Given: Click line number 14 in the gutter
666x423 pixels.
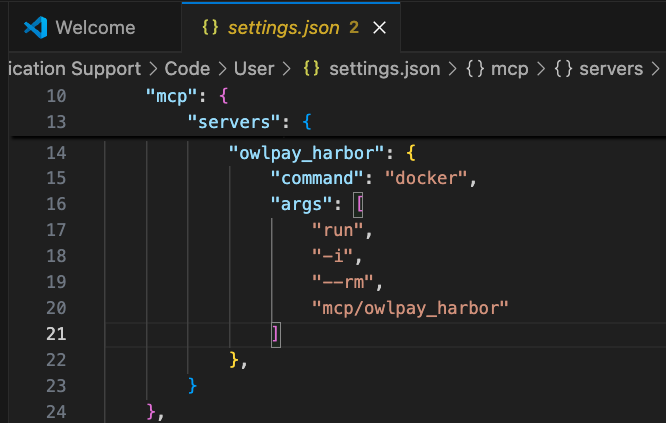Looking at the screenshot, I should click(56, 153).
